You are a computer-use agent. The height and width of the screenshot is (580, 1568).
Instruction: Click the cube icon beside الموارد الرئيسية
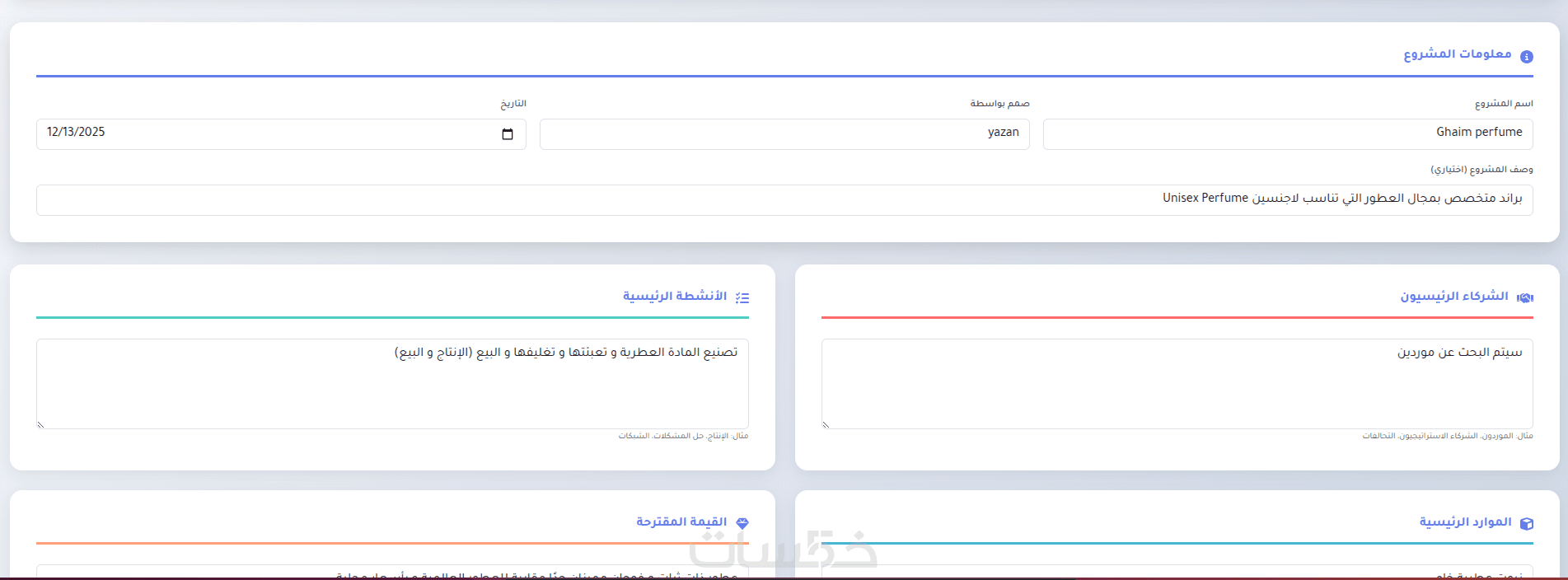pos(1526,523)
